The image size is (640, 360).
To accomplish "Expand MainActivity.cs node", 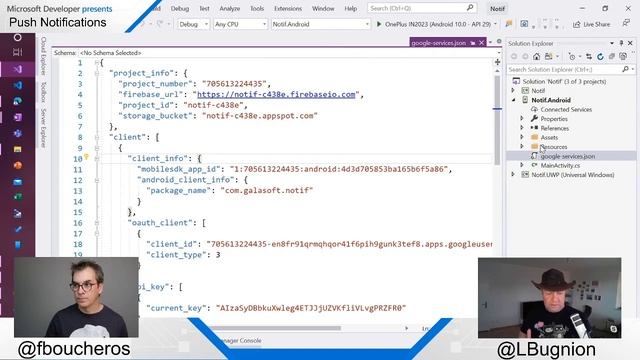I will tap(522, 165).
